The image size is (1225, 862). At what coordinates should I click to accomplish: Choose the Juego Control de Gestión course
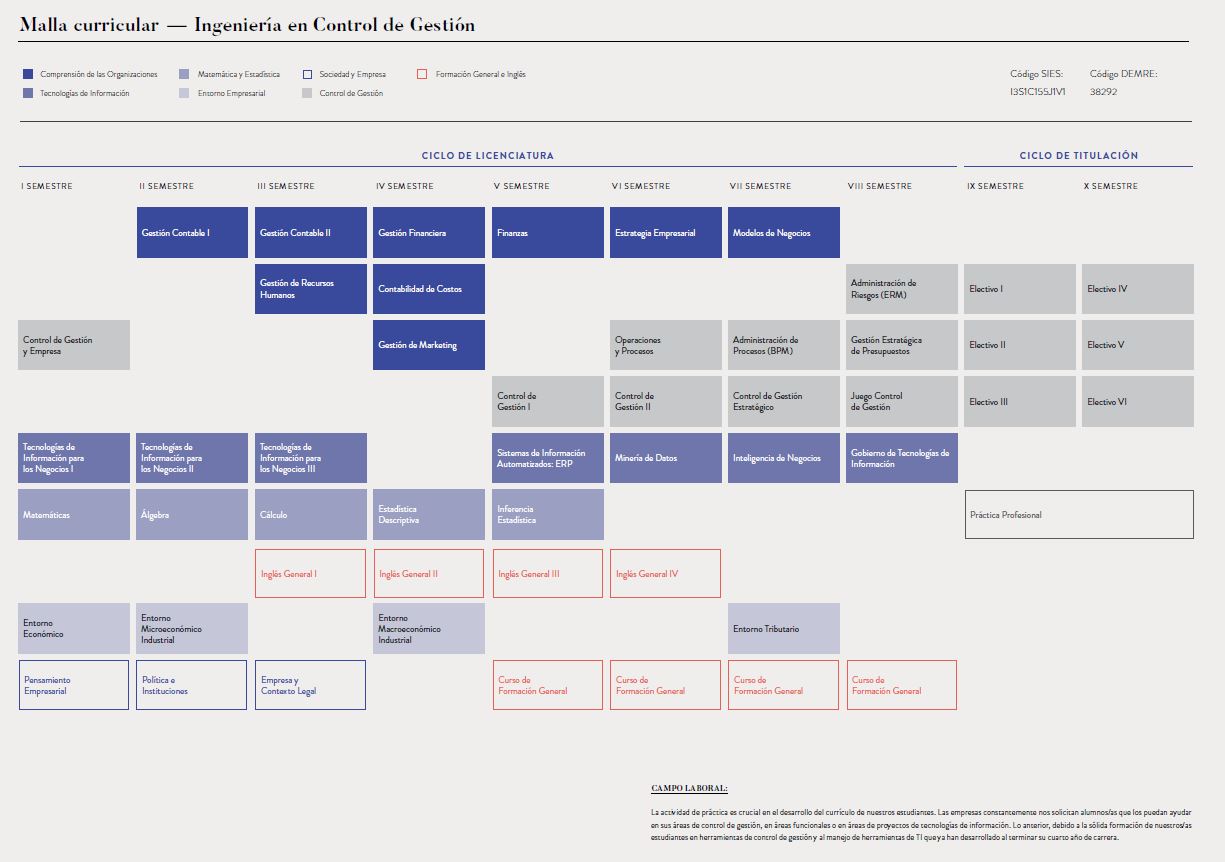tap(902, 401)
